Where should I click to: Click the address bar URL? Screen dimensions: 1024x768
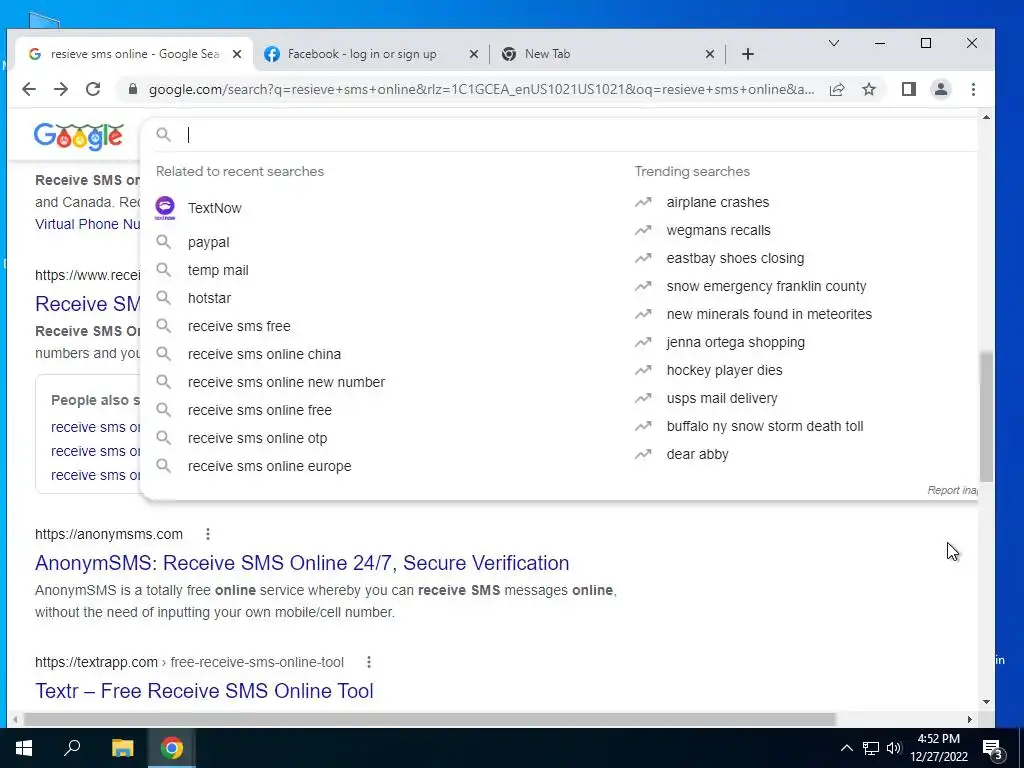click(481, 89)
